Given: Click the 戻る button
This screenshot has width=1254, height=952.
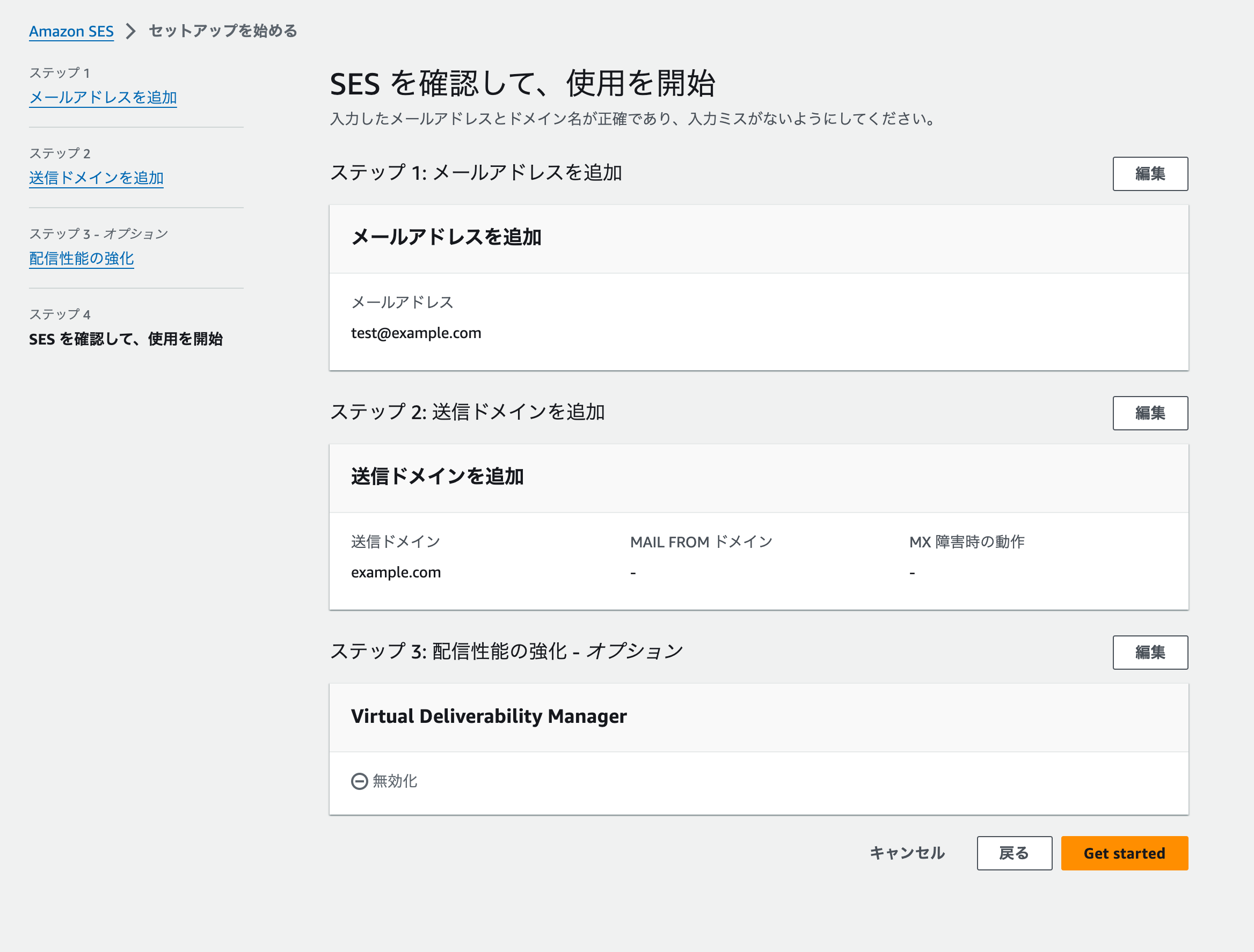Looking at the screenshot, I should (1014, 853).
